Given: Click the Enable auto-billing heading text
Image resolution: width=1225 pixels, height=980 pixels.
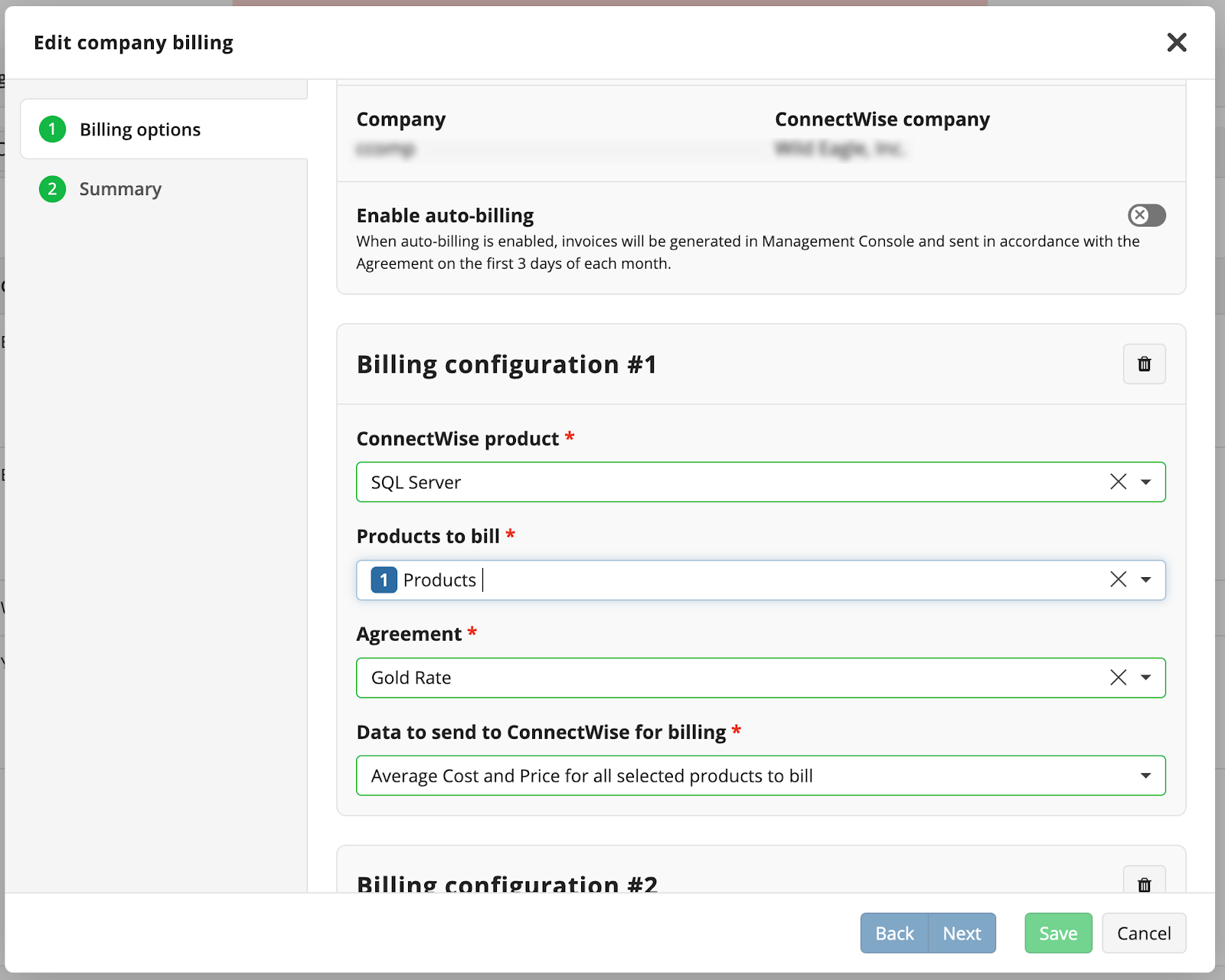Looking at the screenshot, I should [445, 216].
